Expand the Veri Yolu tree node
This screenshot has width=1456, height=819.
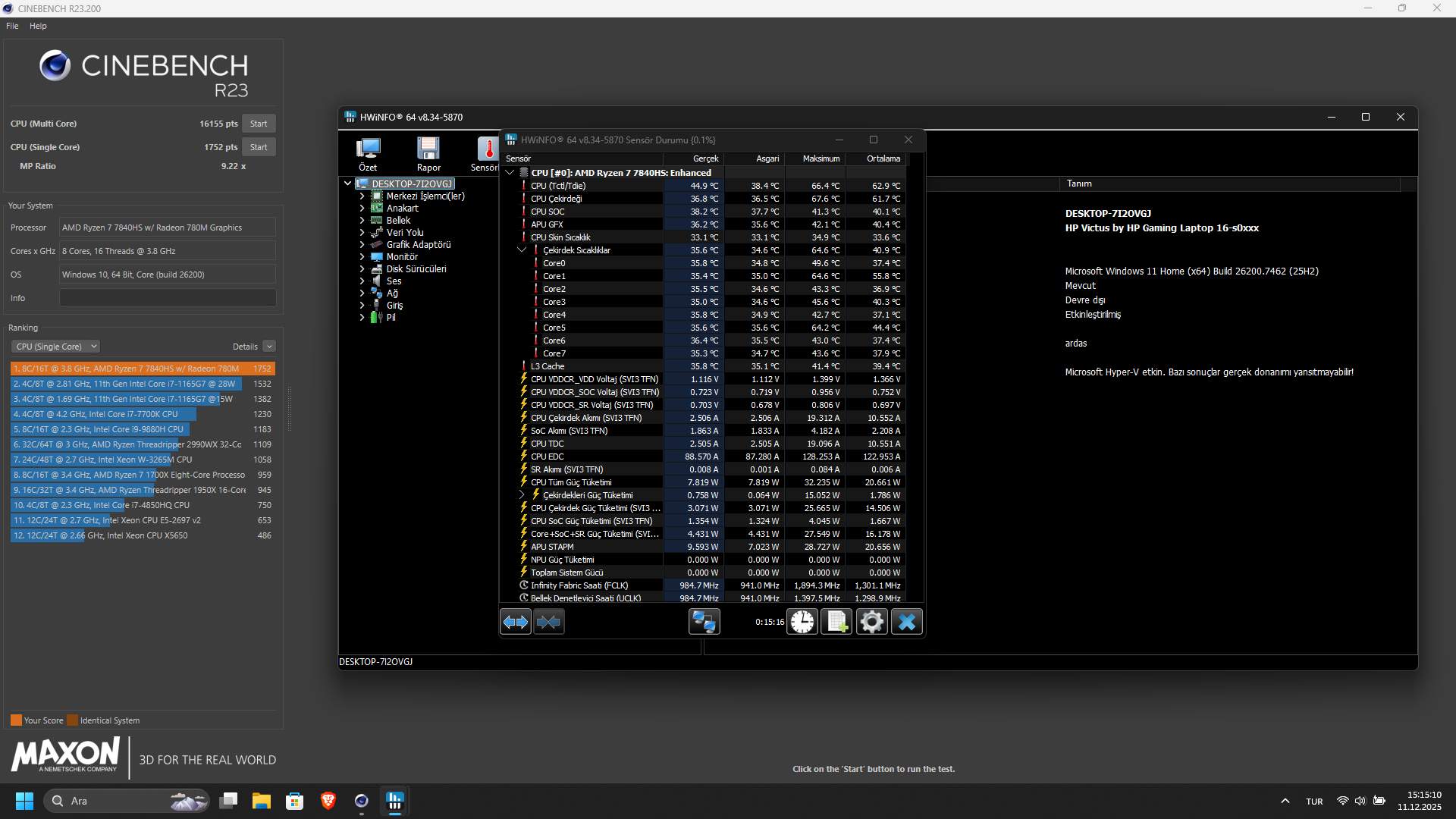click(362, 233)
